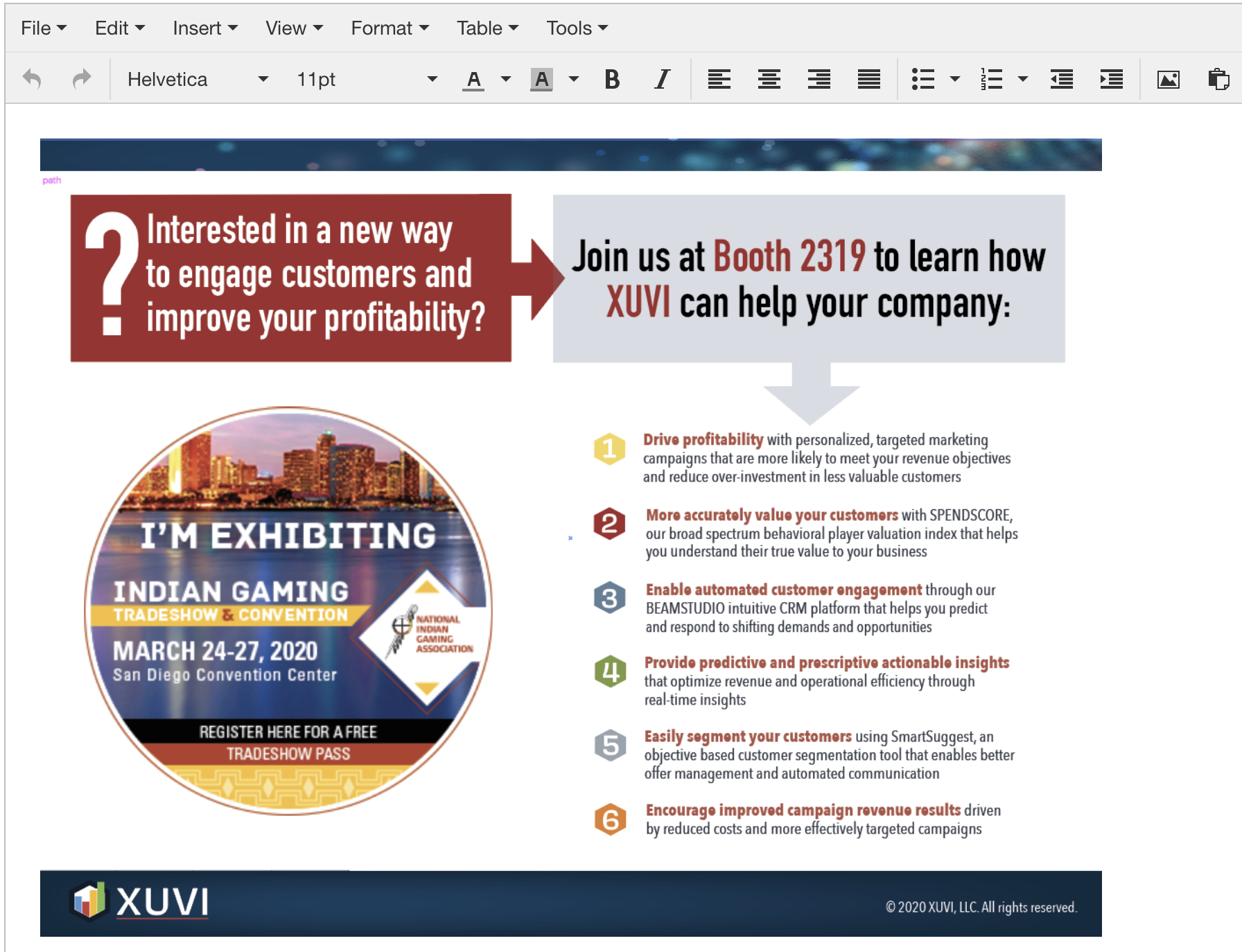This screenshot has height=952, width=1242.
Task: Click the Paste clipboard icon
Action: [1218, 80]
